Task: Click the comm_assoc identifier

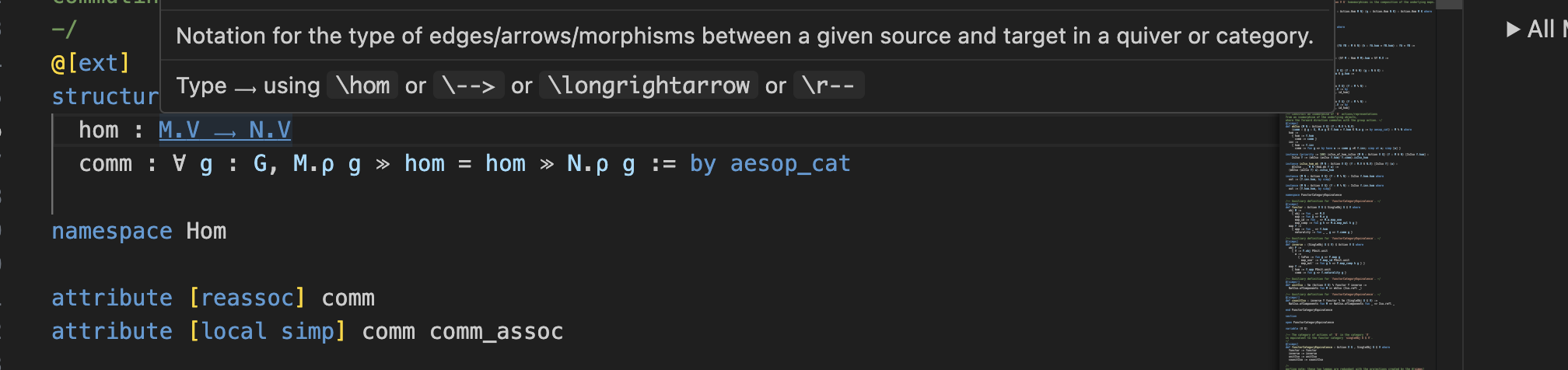Action: pyautogui.click(x=496, y=331)
